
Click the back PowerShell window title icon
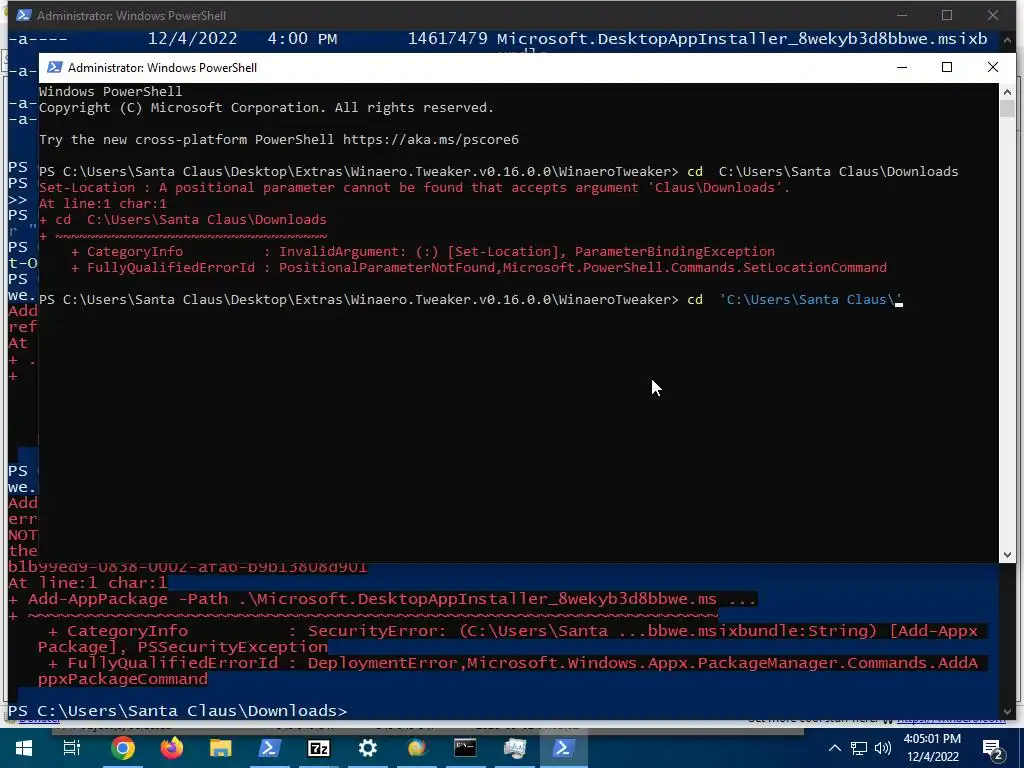click(24, 15)
